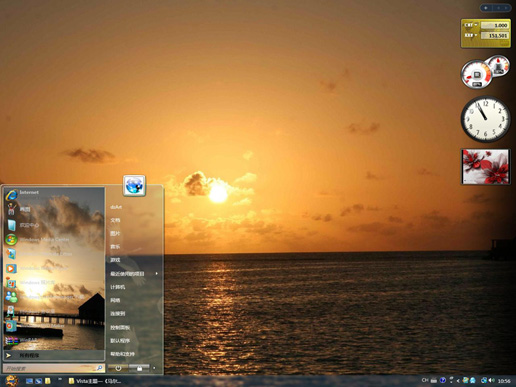Open All Programs (所有程序)
This screenshot has width=516, height=387.
tap(54, 355)
